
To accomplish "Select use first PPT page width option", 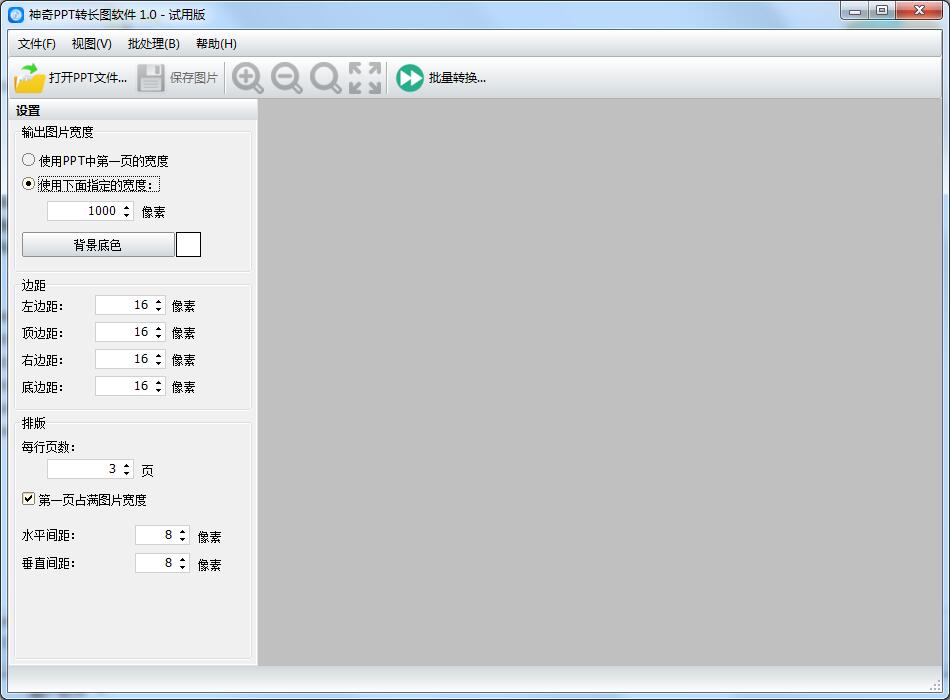I will [x=28, y=160].
